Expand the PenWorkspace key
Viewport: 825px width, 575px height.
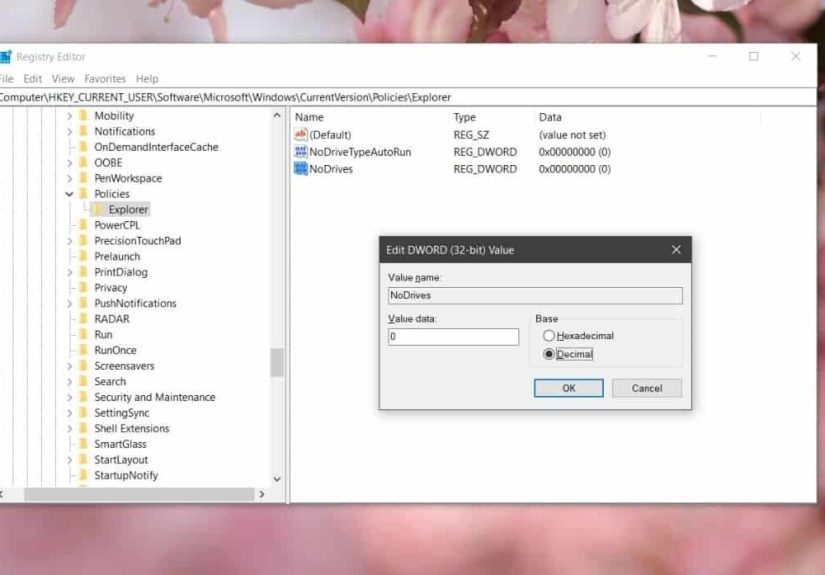tap(69, 178)
